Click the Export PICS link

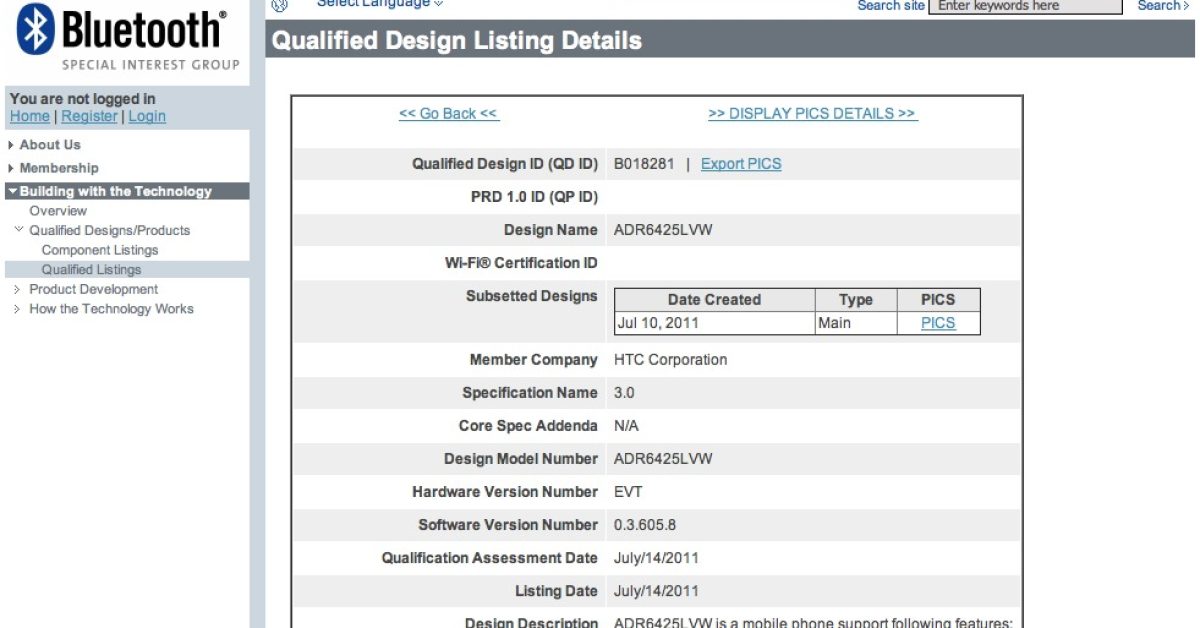click(x=741, y=164)
